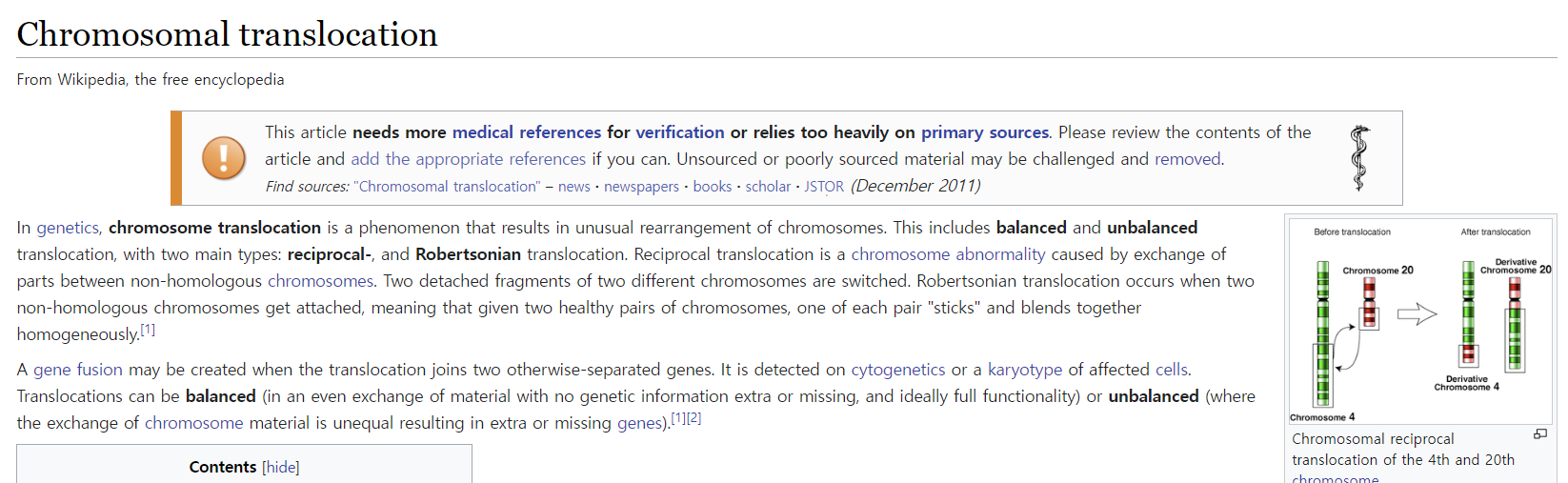The image size is (1568, 483).
Task: Search "news" in Find sources
Action: (x=573, y=187)
